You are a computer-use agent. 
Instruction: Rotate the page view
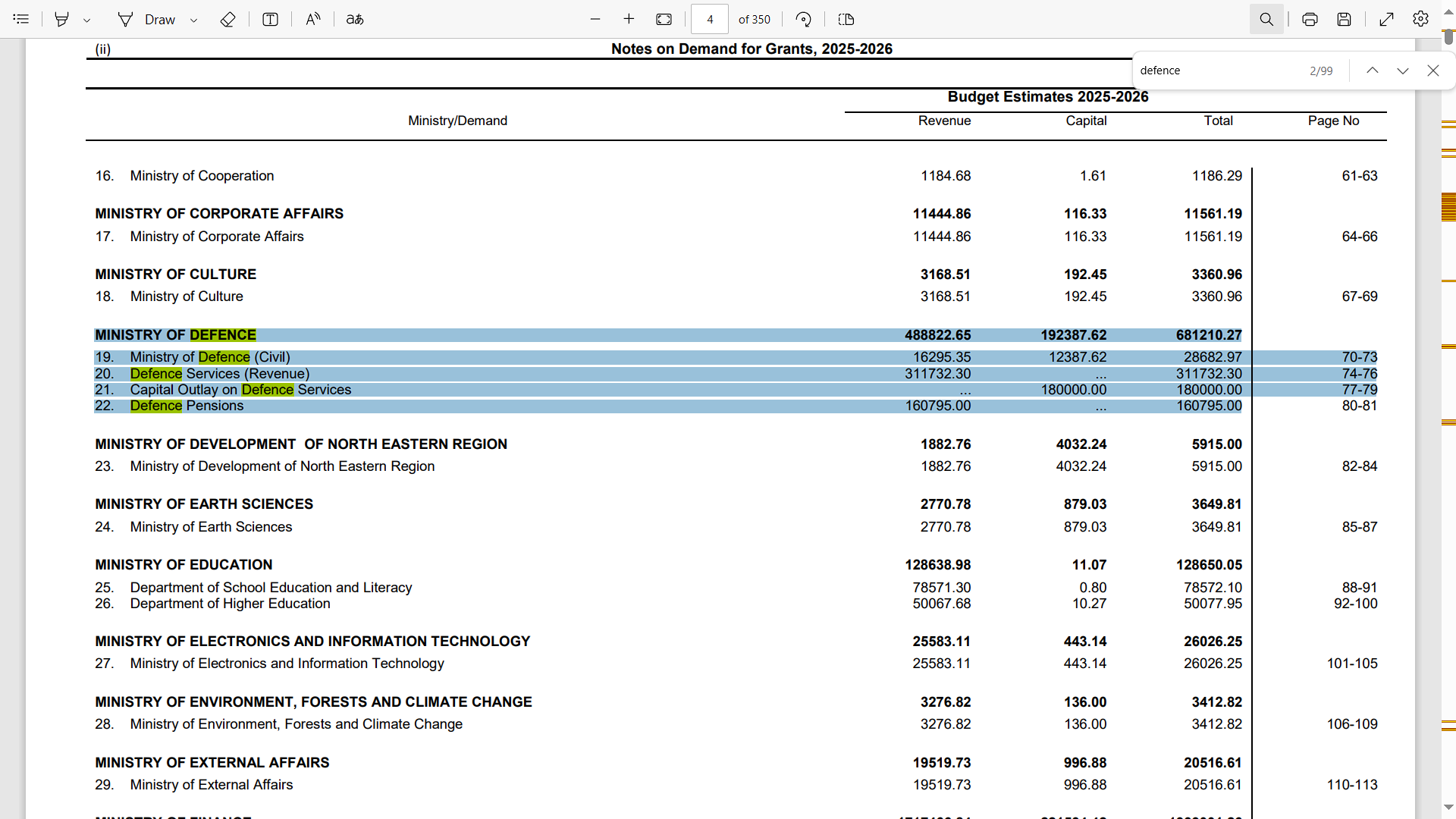pyautogui.click(x=804, y=19)
